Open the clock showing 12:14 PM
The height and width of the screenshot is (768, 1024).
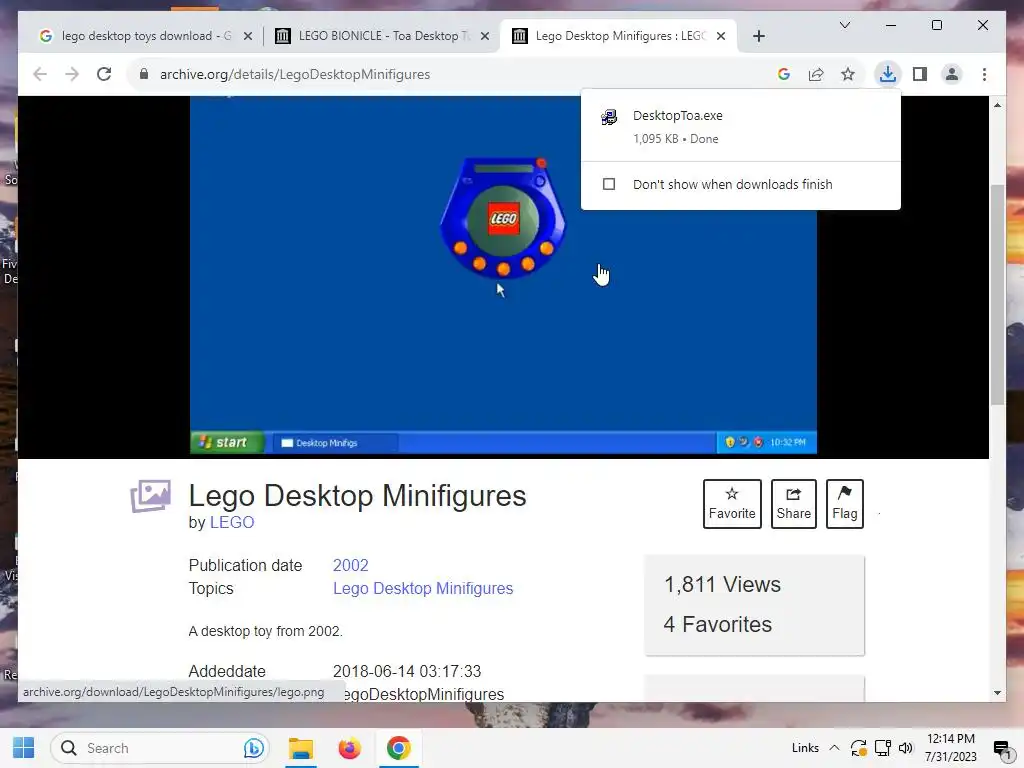[x=951, y=748]
